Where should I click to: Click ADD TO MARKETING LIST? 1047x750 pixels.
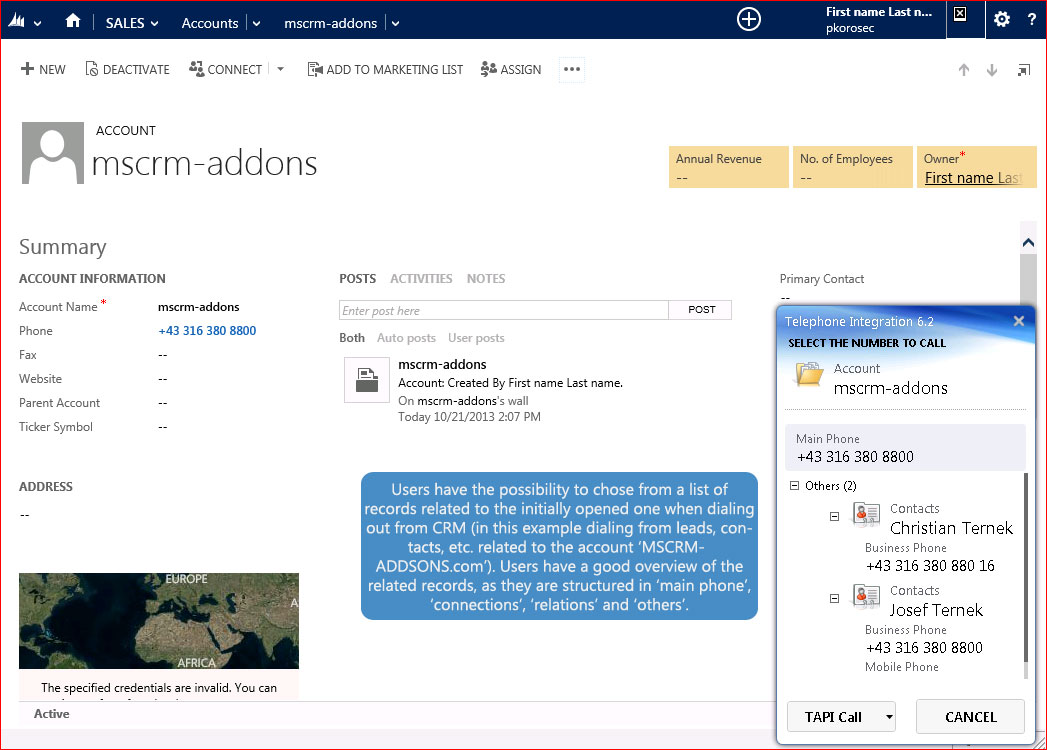385,69
